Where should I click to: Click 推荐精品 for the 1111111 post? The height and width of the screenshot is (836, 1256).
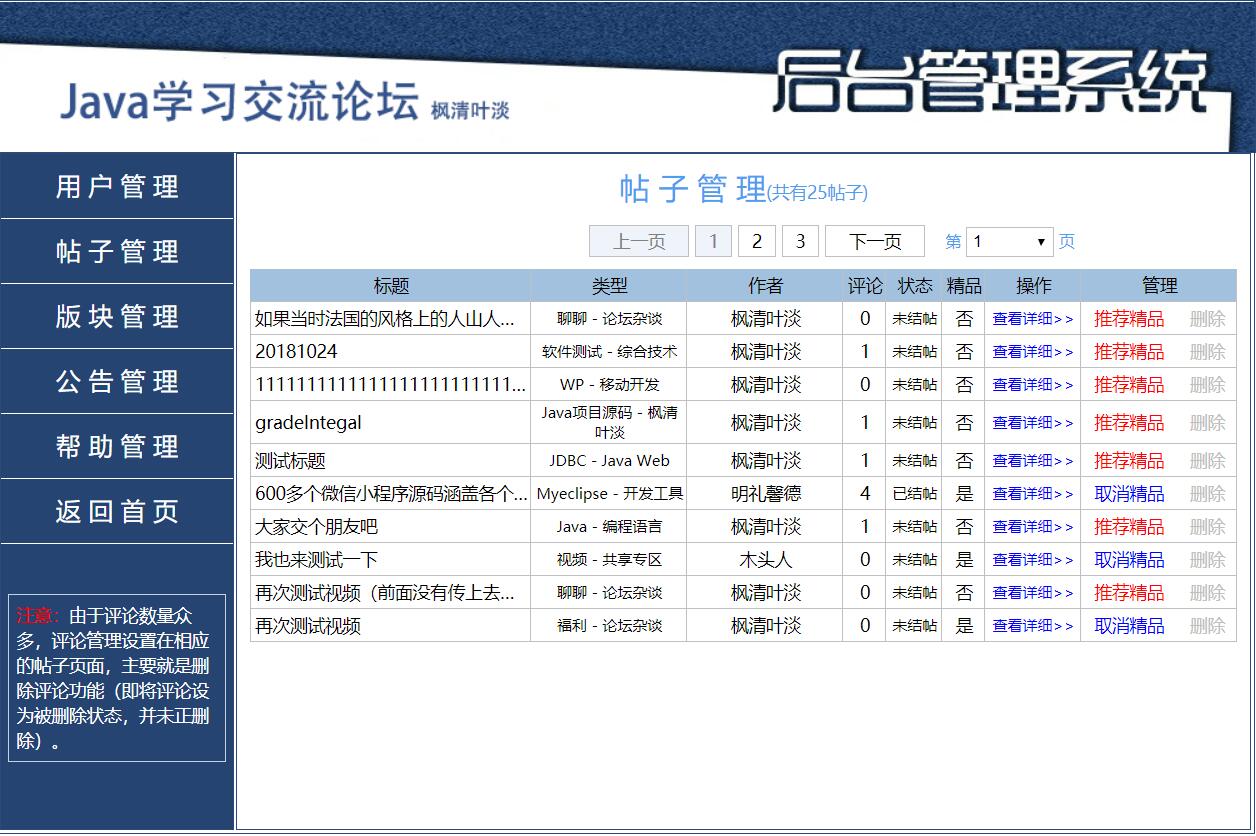pyautogui.click(x=1129, y=385)
